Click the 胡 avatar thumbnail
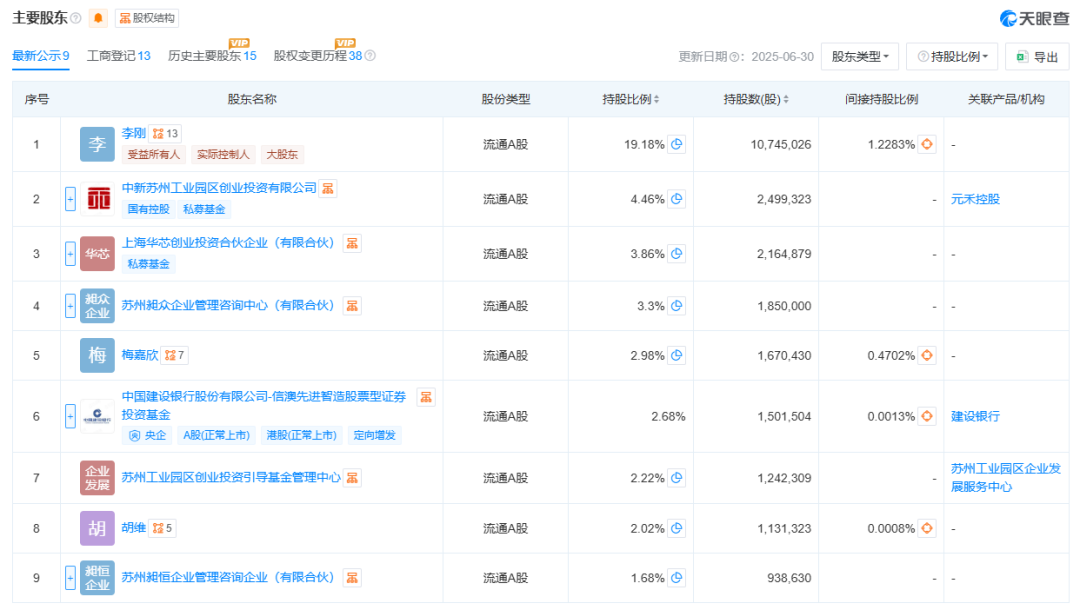The width and height of the screenshot is (1080, 610). (97, 528)
